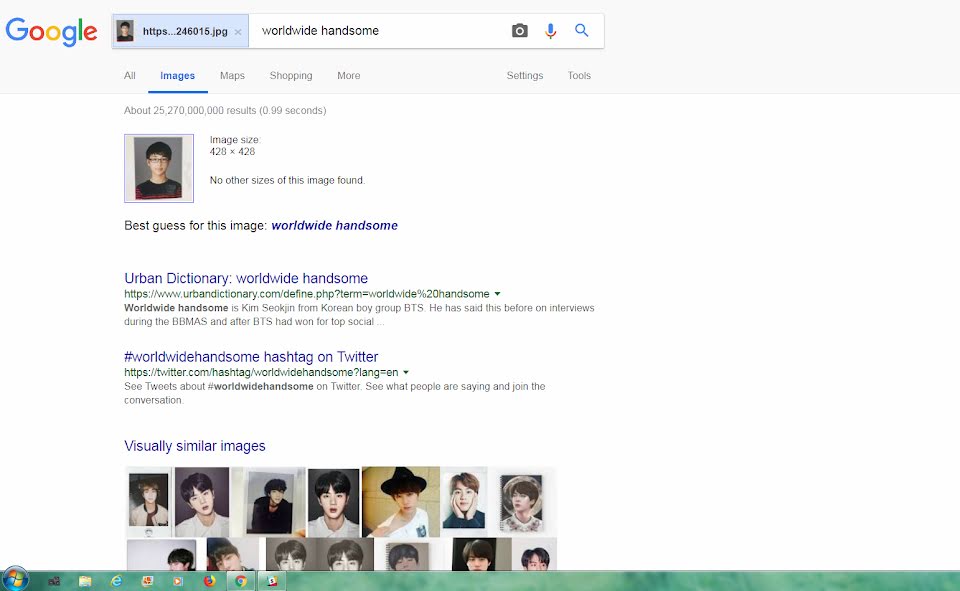Launch Windows Media Player from taskbar
The height and width of the screenshot is (591, 960).
pos(178,581)
